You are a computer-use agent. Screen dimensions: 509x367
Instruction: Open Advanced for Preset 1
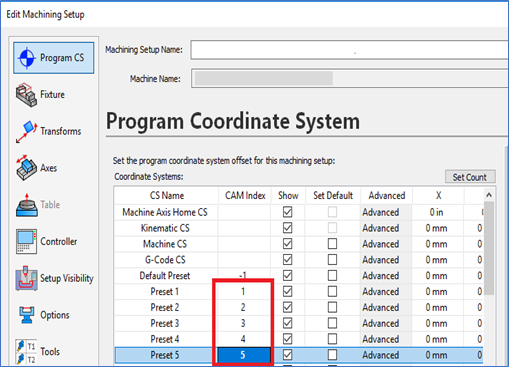(x=386, y=292)
